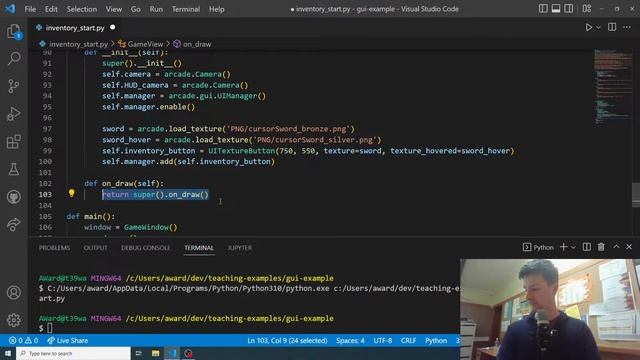The width and height of the screenshot is (640, 360).
Task: Open the Selection menu
Action: point(82,9)
